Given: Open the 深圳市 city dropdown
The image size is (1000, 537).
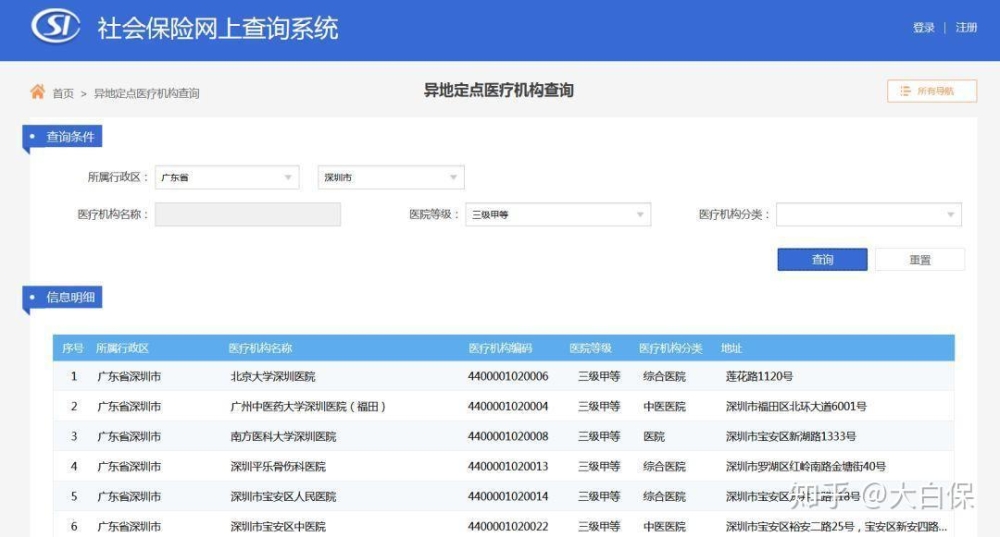Looking at the screenshot, I should 391,177.
